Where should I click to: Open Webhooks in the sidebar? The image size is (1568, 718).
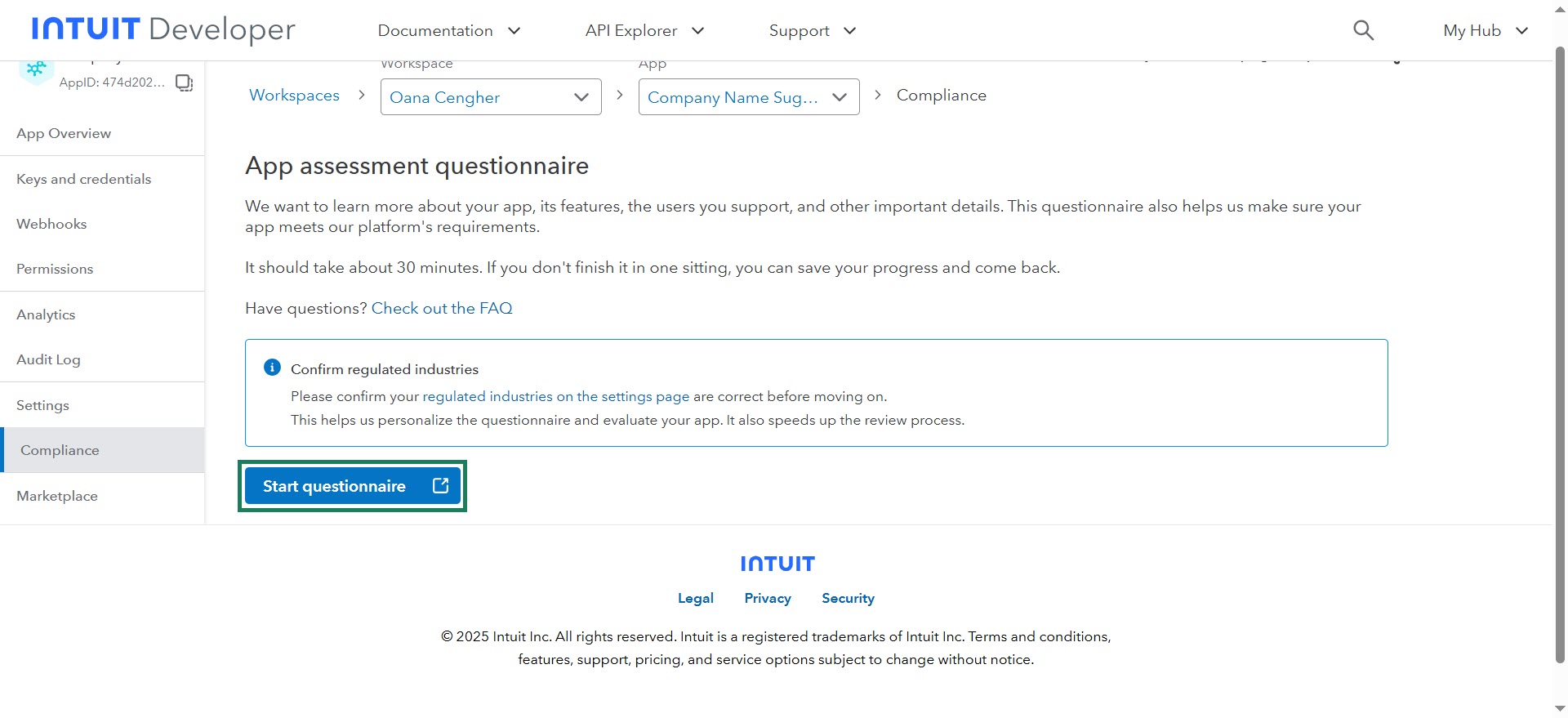point(51,224)
